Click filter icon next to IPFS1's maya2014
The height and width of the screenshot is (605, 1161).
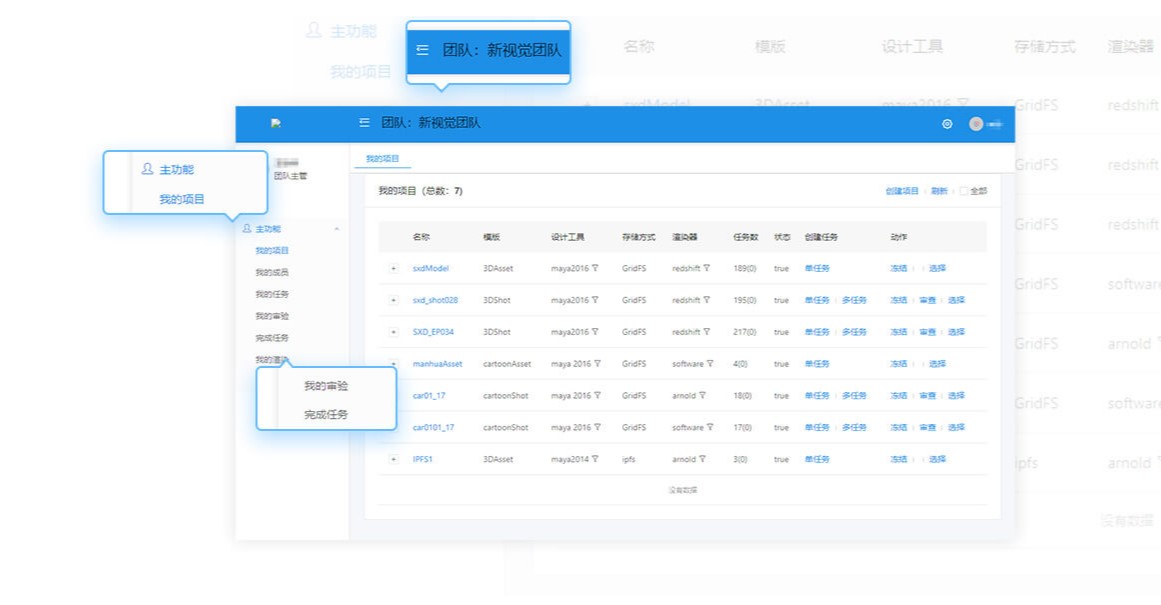(x=596, y=460)
